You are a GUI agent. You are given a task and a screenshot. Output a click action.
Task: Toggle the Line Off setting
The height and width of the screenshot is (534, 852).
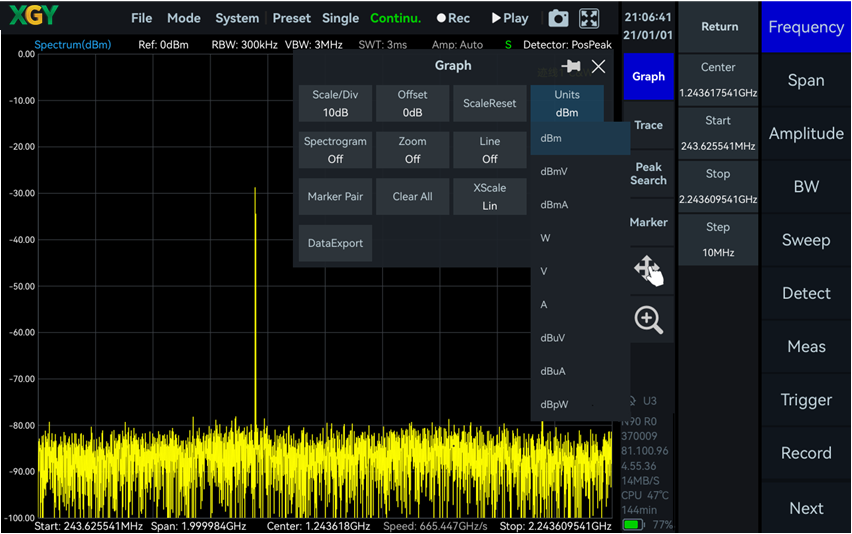point(490,150)
